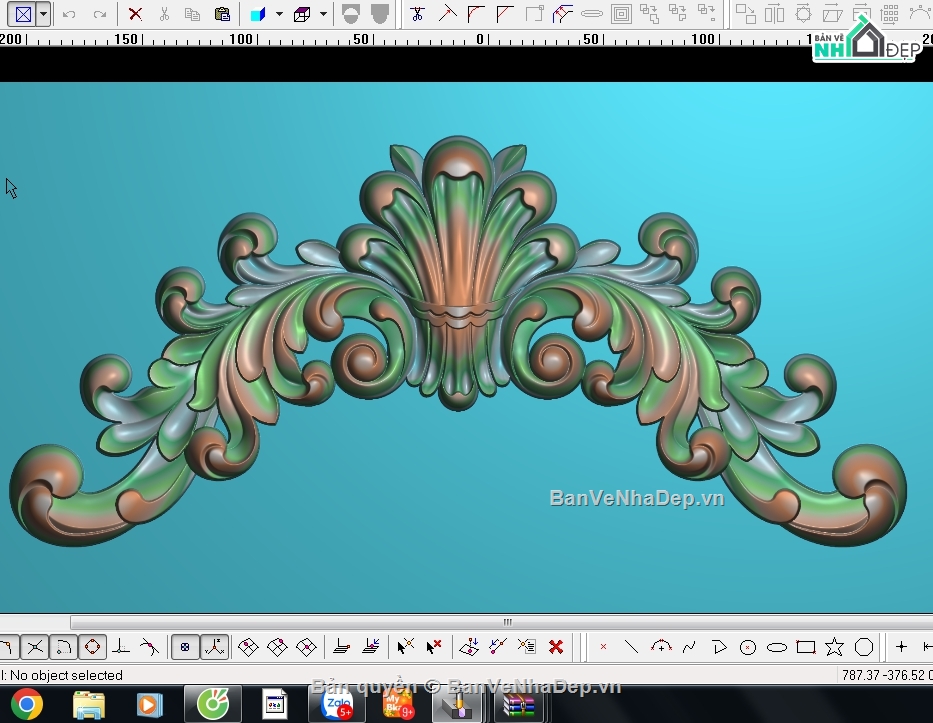933x723 pixels.
Task: Click the circle with center point tool
Action: tap(748, 647)
